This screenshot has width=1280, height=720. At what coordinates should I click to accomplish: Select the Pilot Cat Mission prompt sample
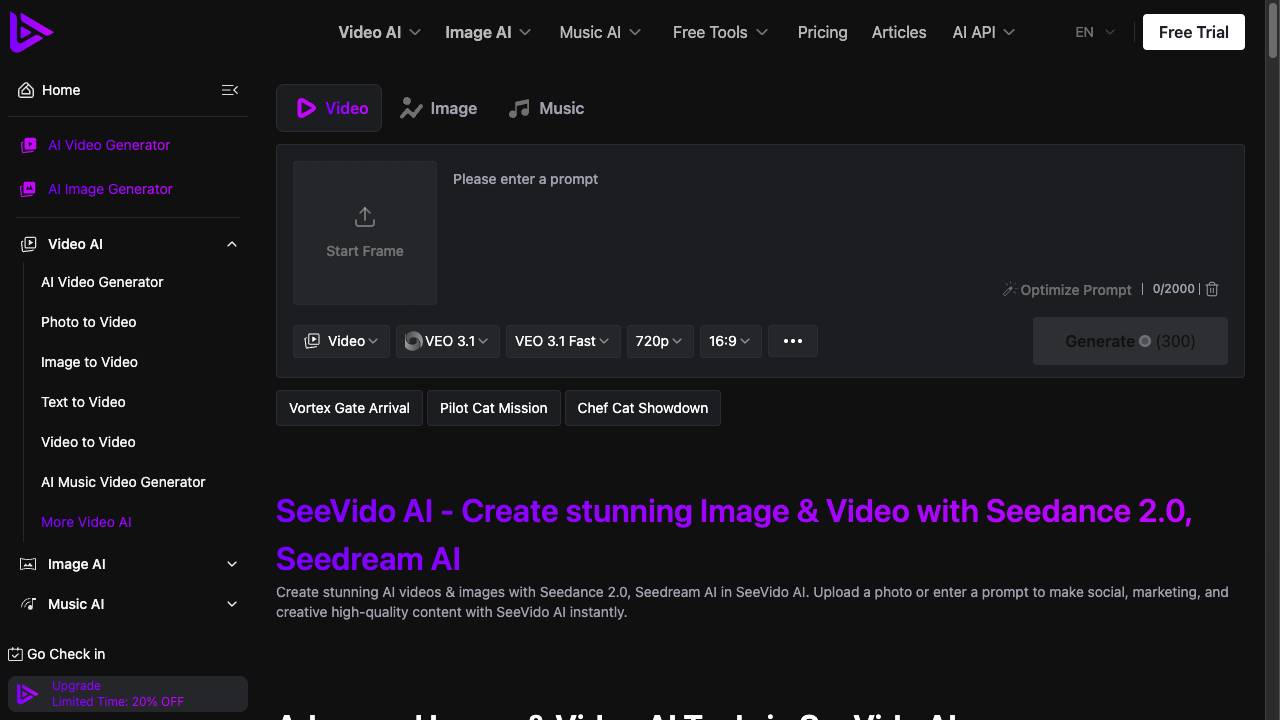pos(494,408)
